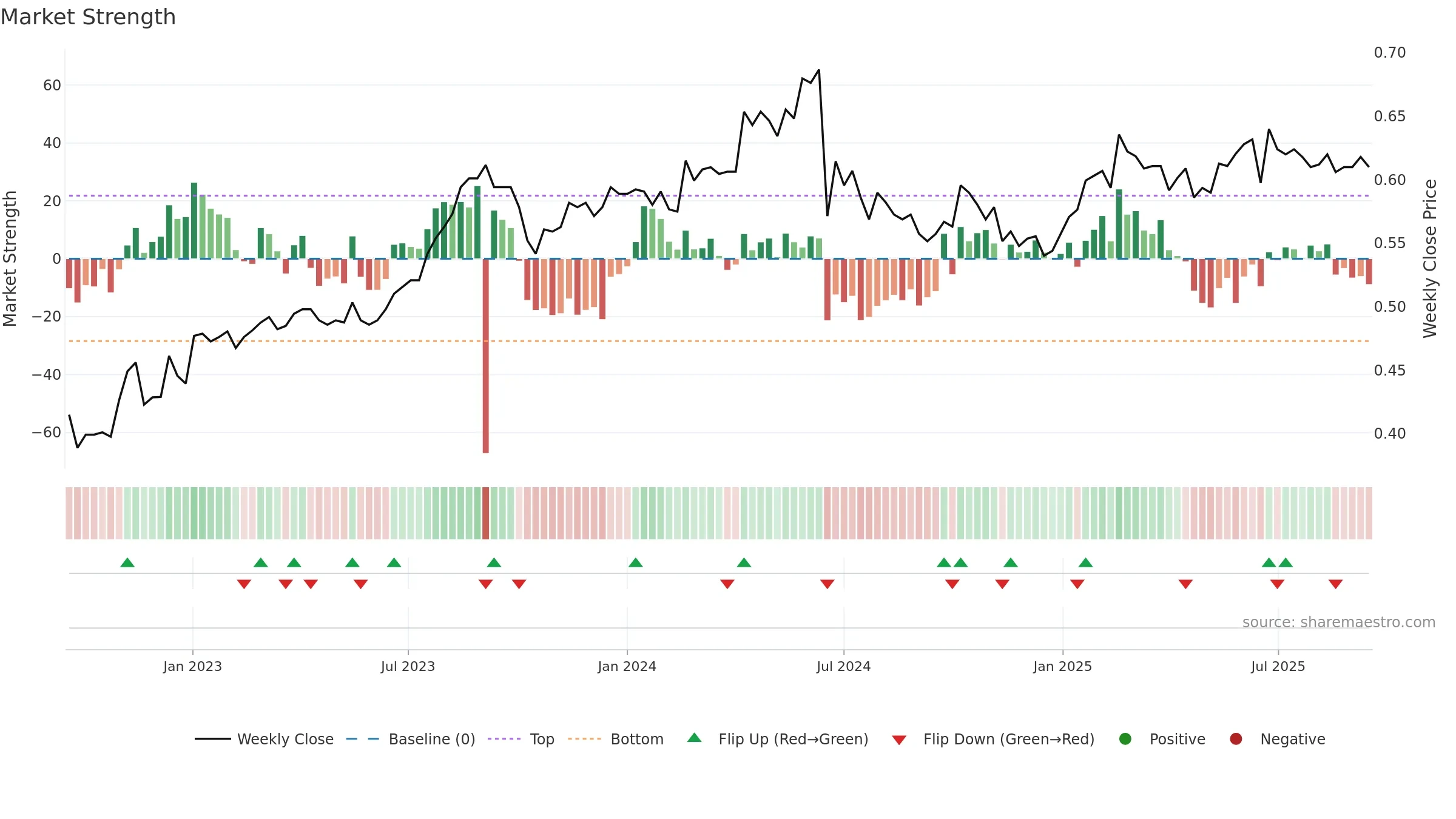Toggle the Flip Down (Green→Red) legend label
Screen dimensions: 1456x819
click(x=1009, y=739)
